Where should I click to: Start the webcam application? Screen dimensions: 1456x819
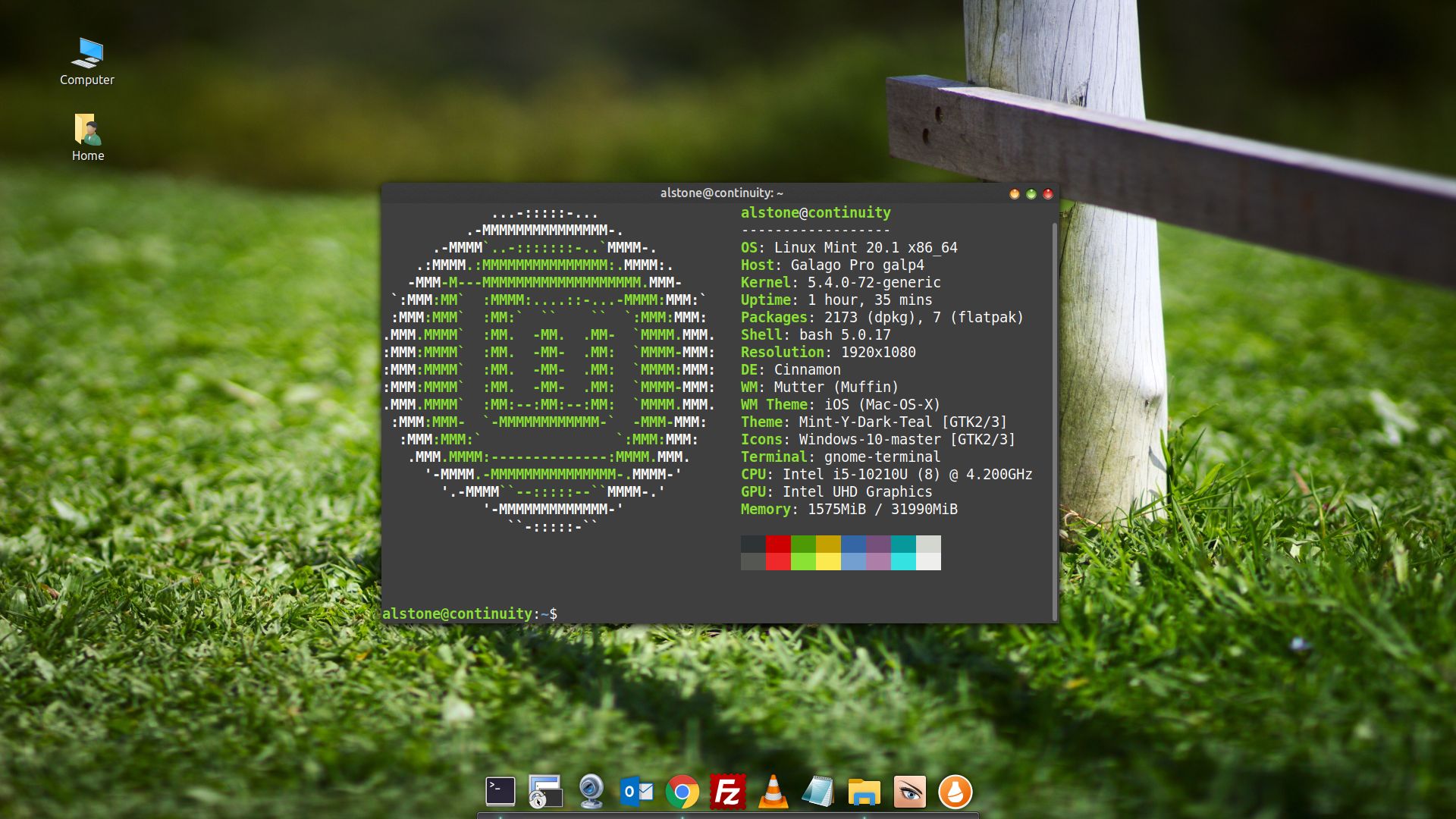click(591, 791)
